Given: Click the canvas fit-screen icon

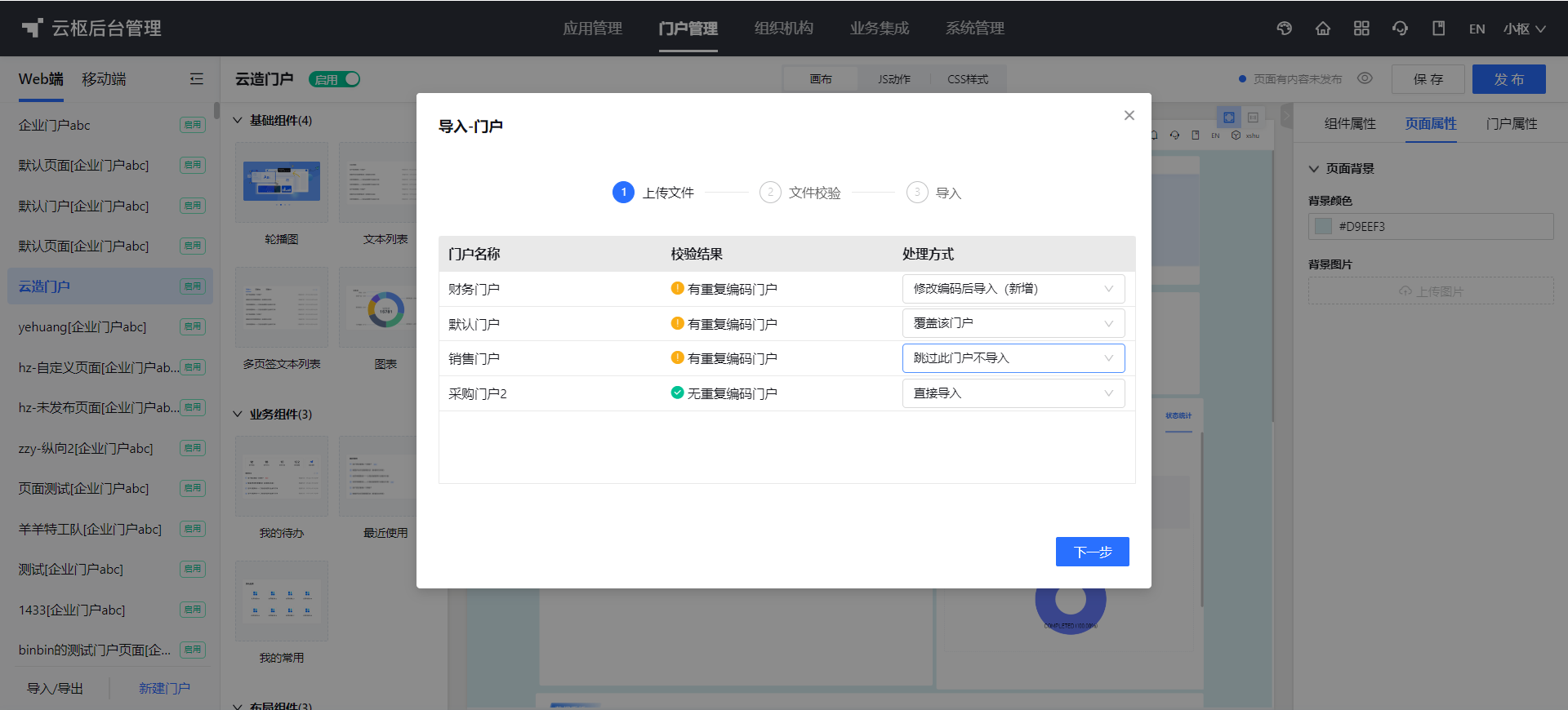Looking at the screenshot, I should pyautogui.click(x=1229, y=118).
